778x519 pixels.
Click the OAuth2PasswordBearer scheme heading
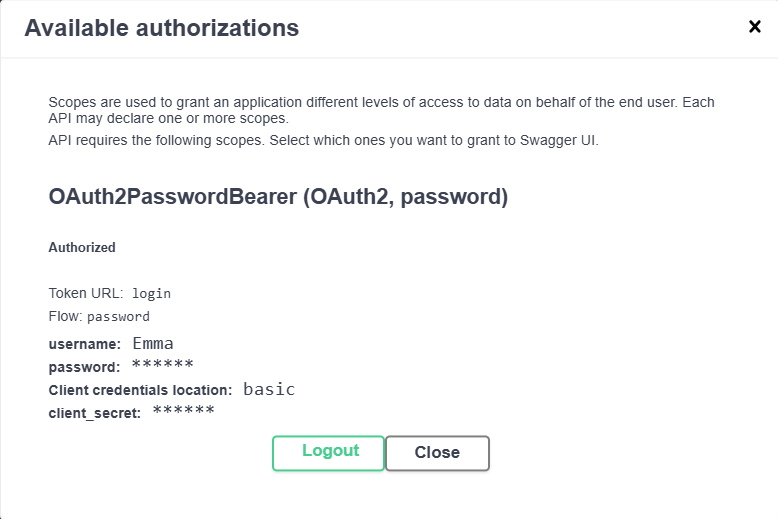click(x=278, y=197)
